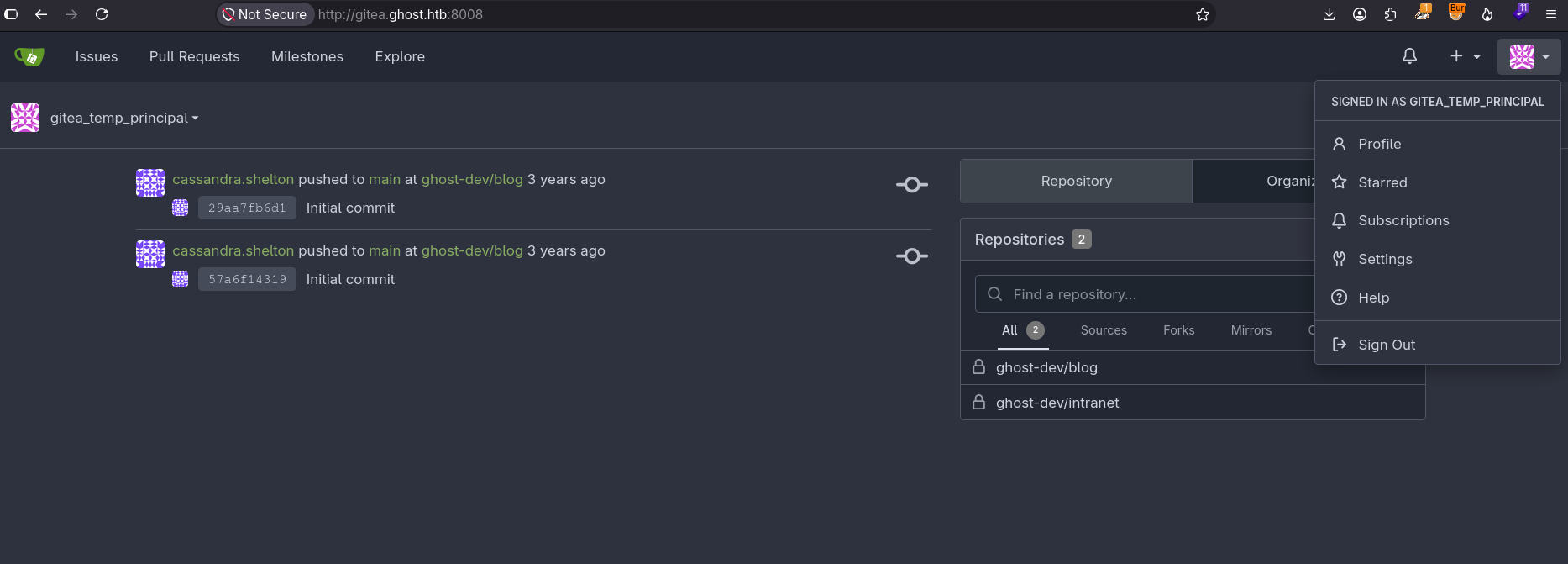
Task: Open the browser extensions puzzle icon
Action: (1391, 14)
